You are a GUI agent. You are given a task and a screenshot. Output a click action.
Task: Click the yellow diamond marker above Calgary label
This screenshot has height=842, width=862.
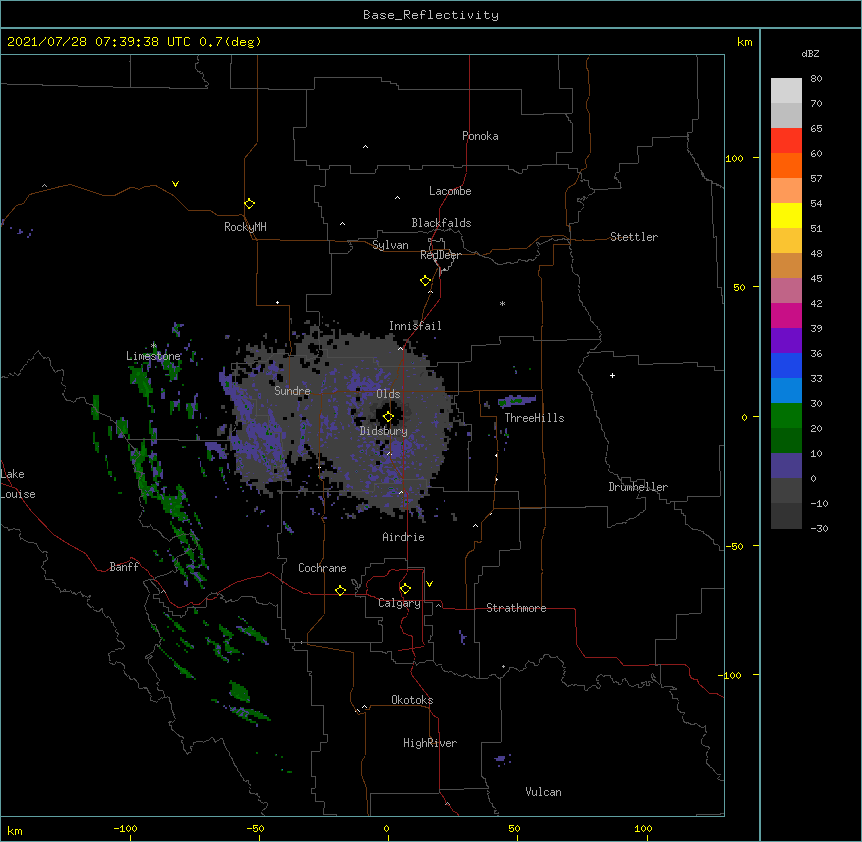(405, 589)
